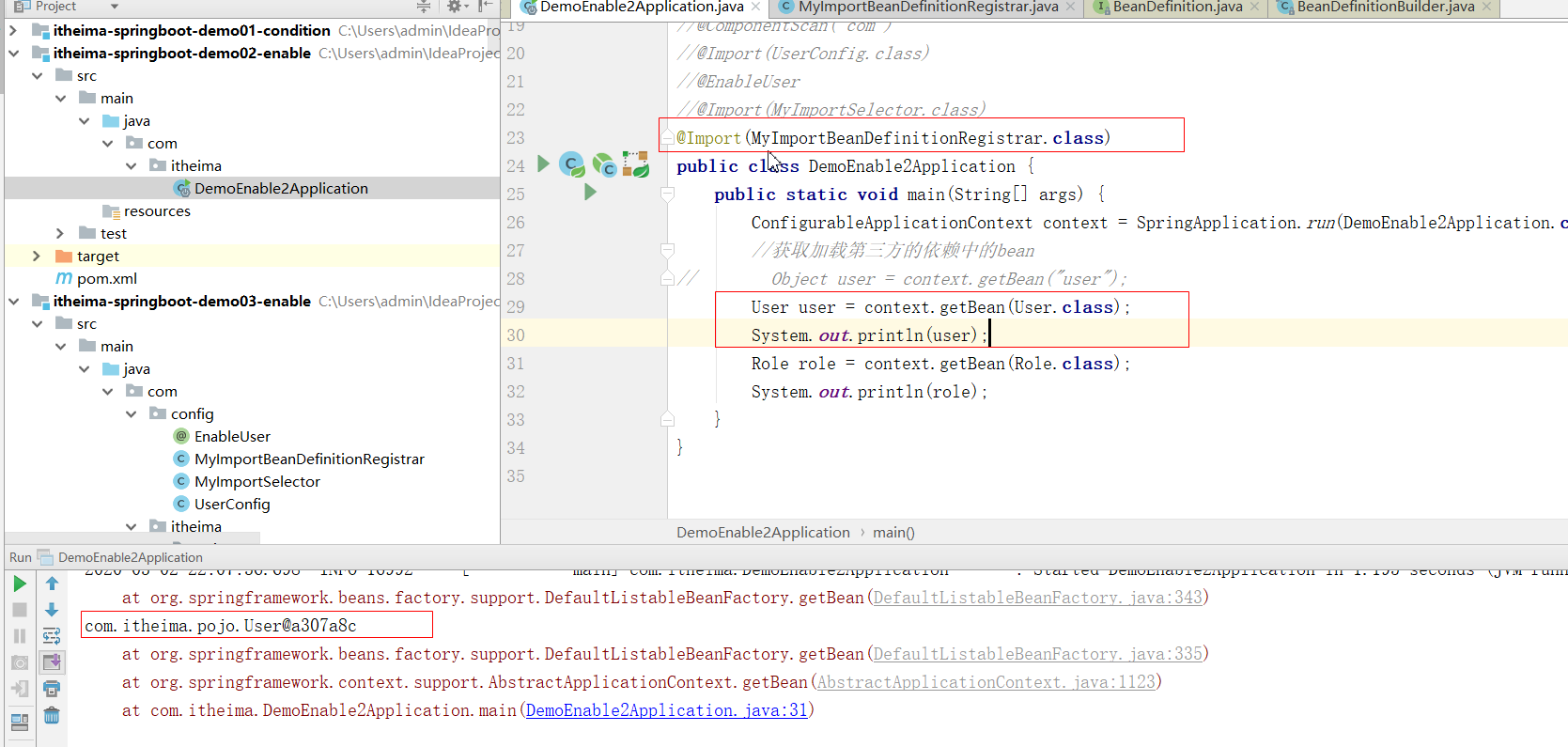Open Project panel settings gear
The width and height of the screenshot is (1568, 747).
coord(454,7)
